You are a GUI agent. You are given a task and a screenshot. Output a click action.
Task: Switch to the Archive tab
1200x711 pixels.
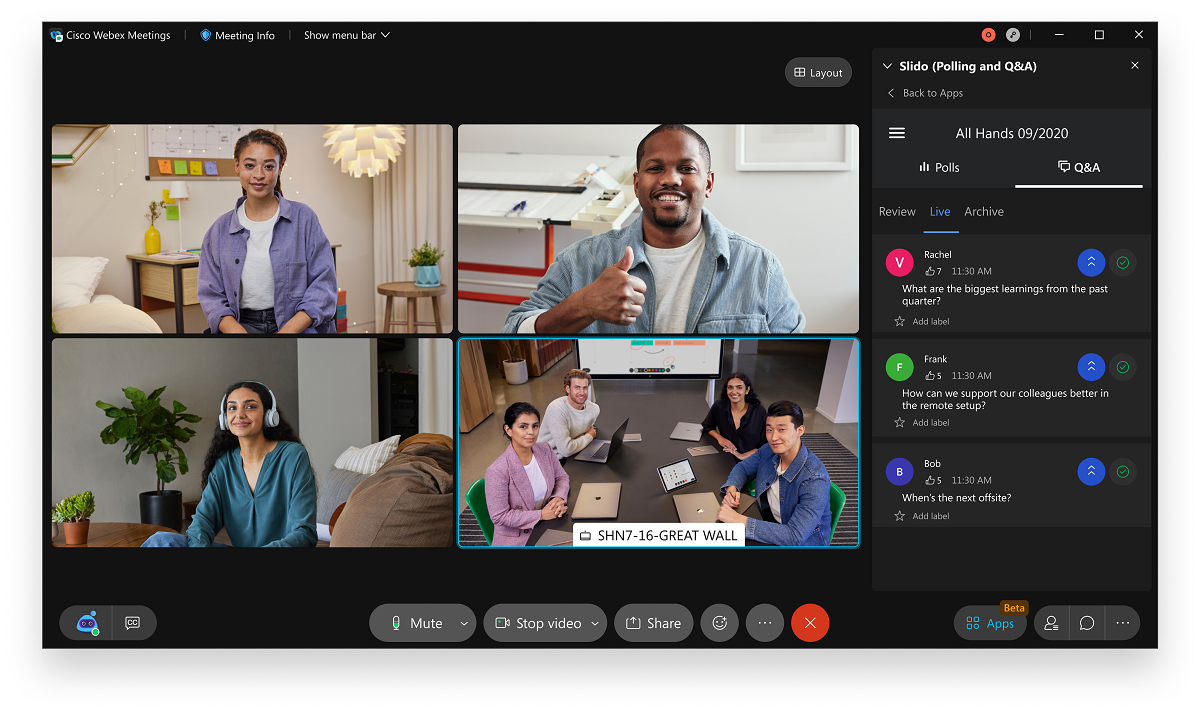(x=984, y=211)
